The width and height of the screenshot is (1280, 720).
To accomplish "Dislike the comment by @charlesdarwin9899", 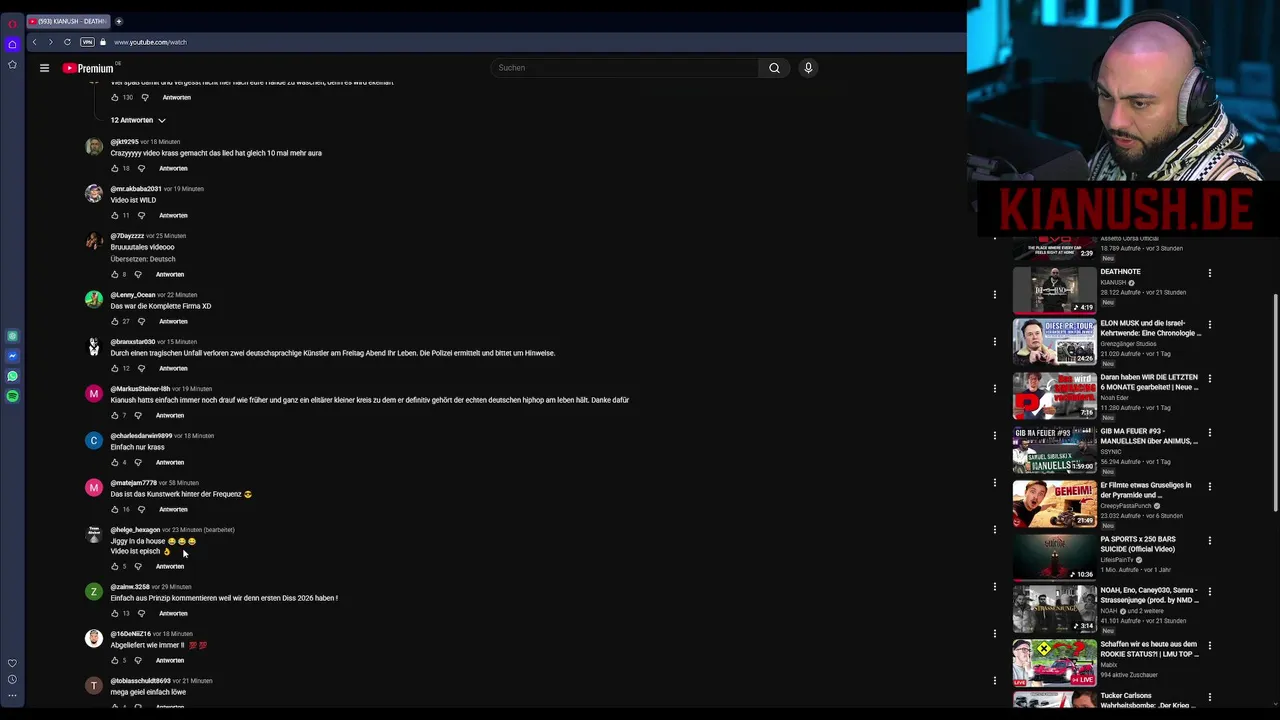I will pyautogui.click(x=138, y=462).
